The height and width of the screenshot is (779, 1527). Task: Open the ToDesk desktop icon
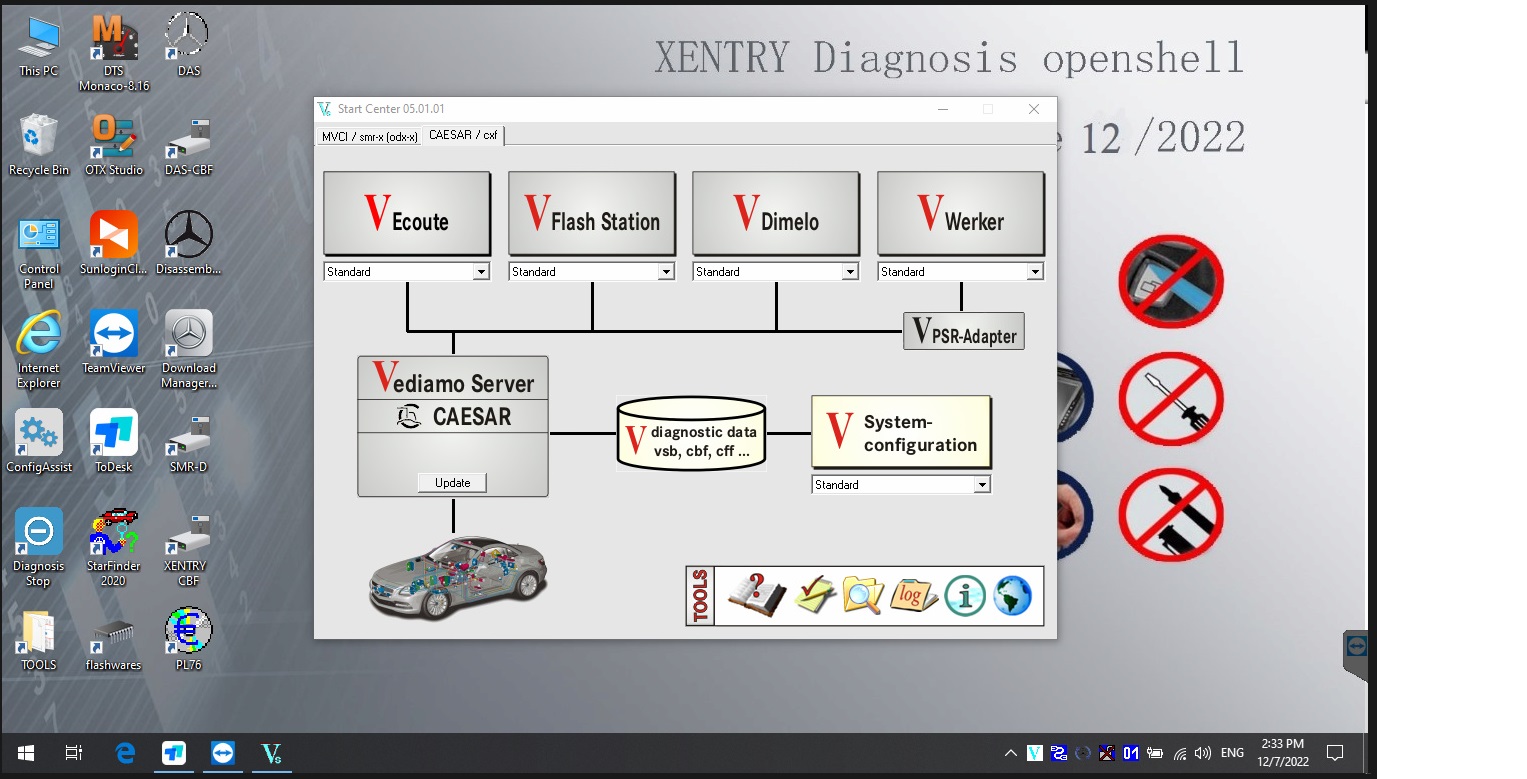point(114,441)
